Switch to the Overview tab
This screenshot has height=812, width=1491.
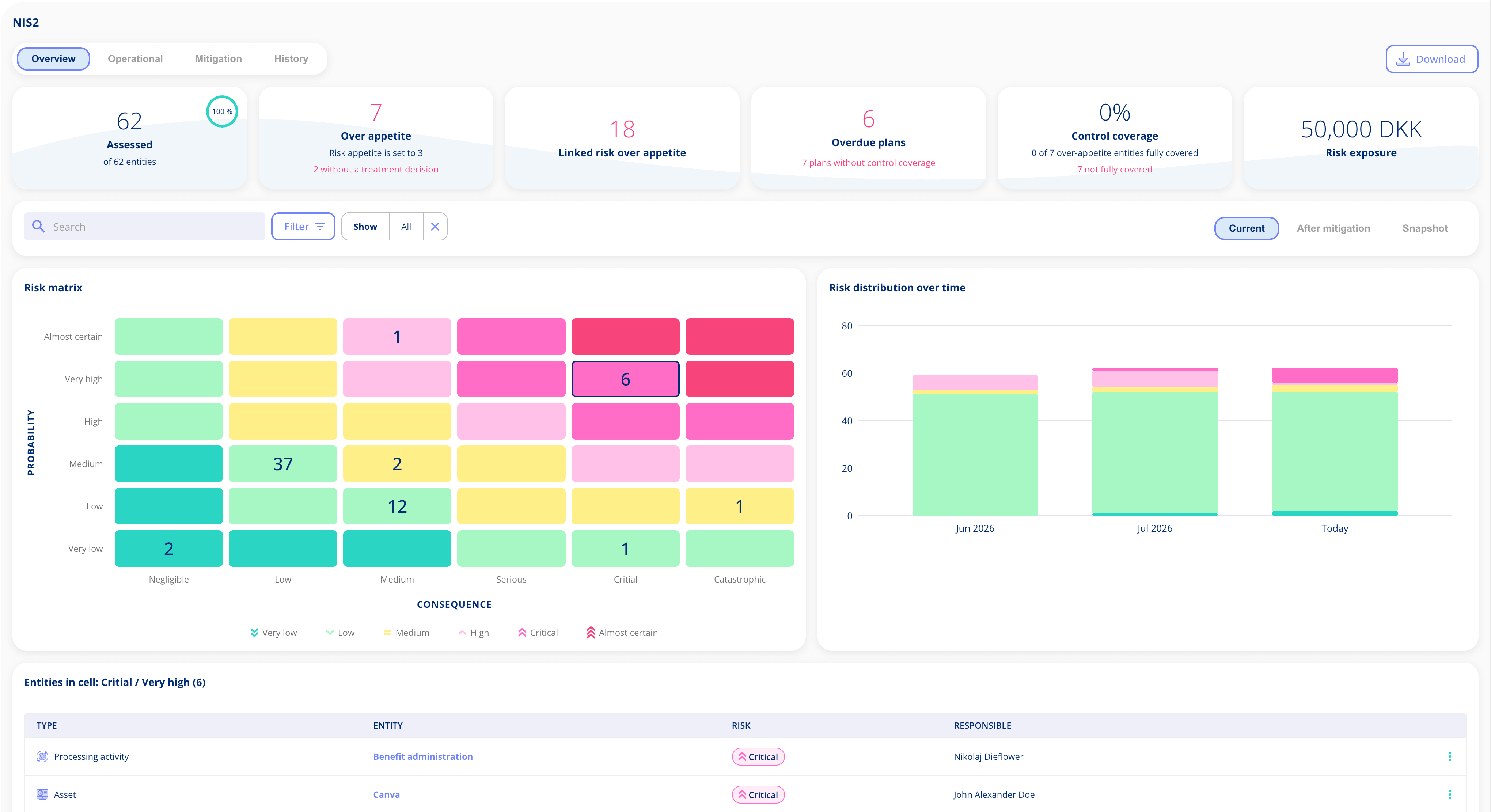[x=53, y=58]
